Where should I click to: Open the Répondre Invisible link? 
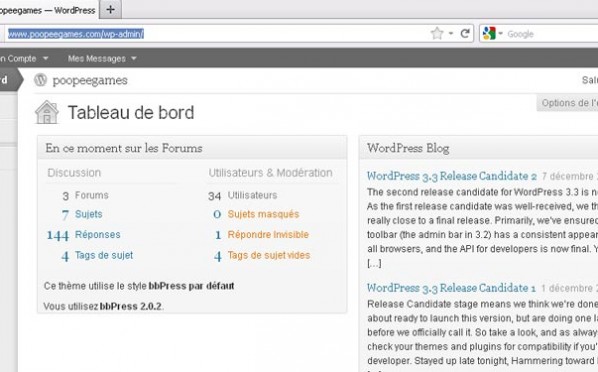pos(268,235)
